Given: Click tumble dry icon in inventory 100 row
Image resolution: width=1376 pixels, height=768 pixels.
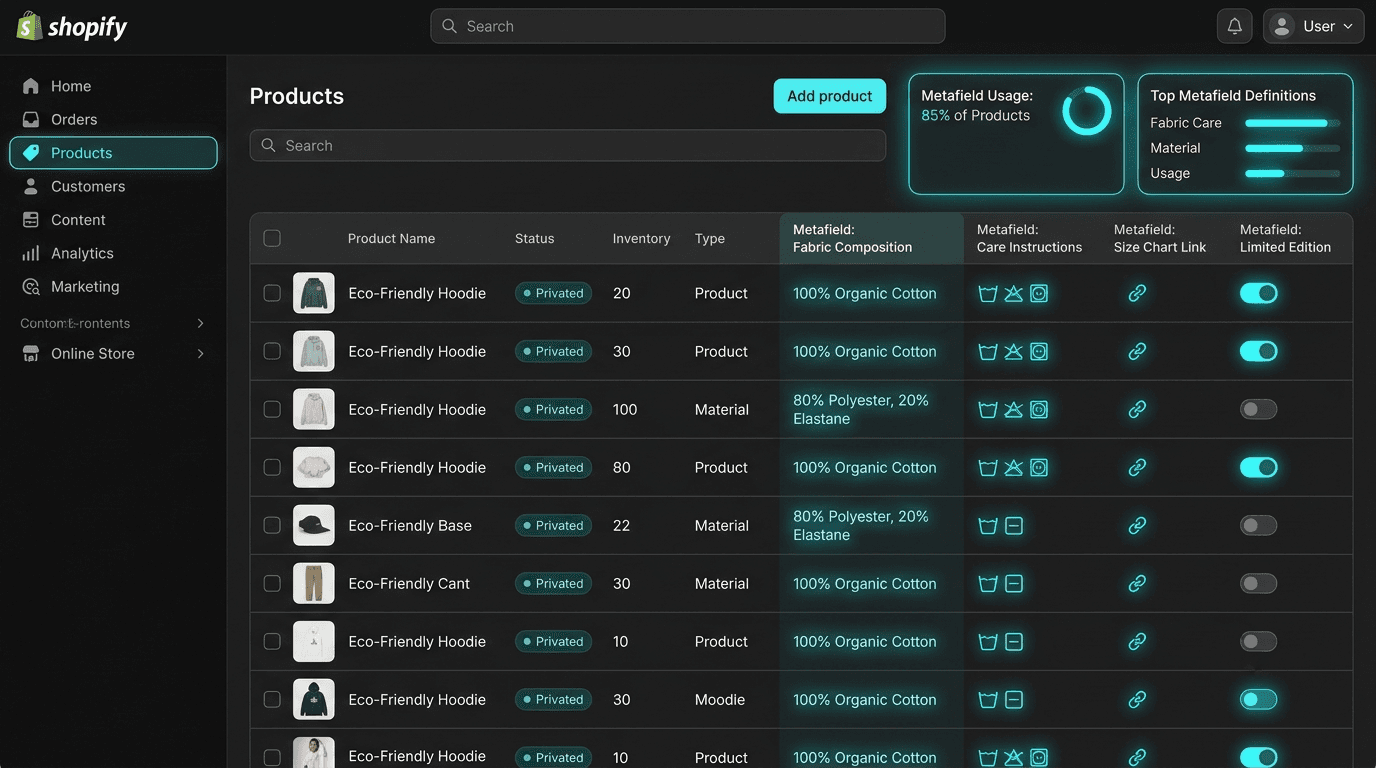Looking at the screenshot, I should [x=1039, y=410].
